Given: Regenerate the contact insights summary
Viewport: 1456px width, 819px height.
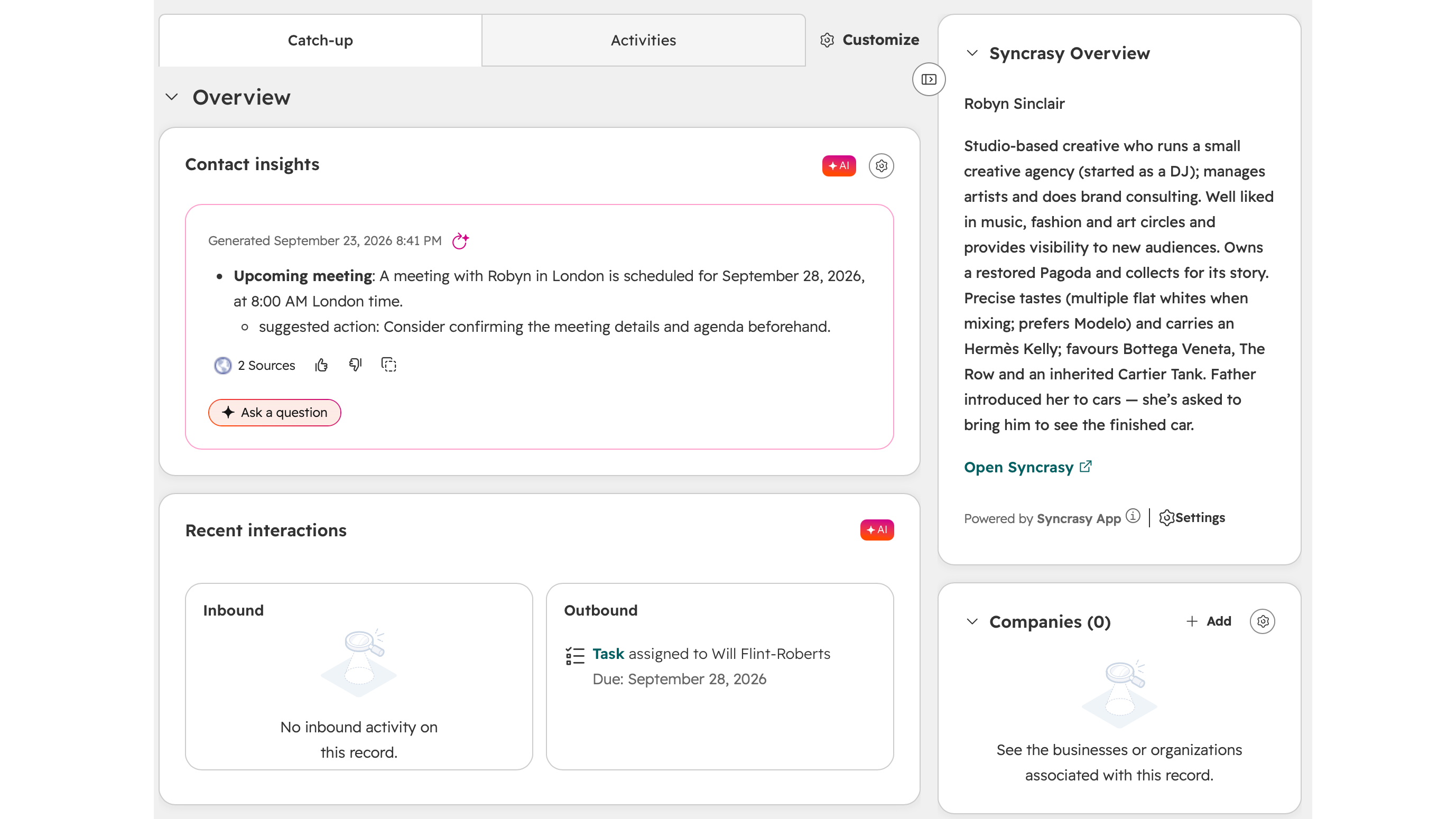Looking at the screenshot, I should [460, 241].
